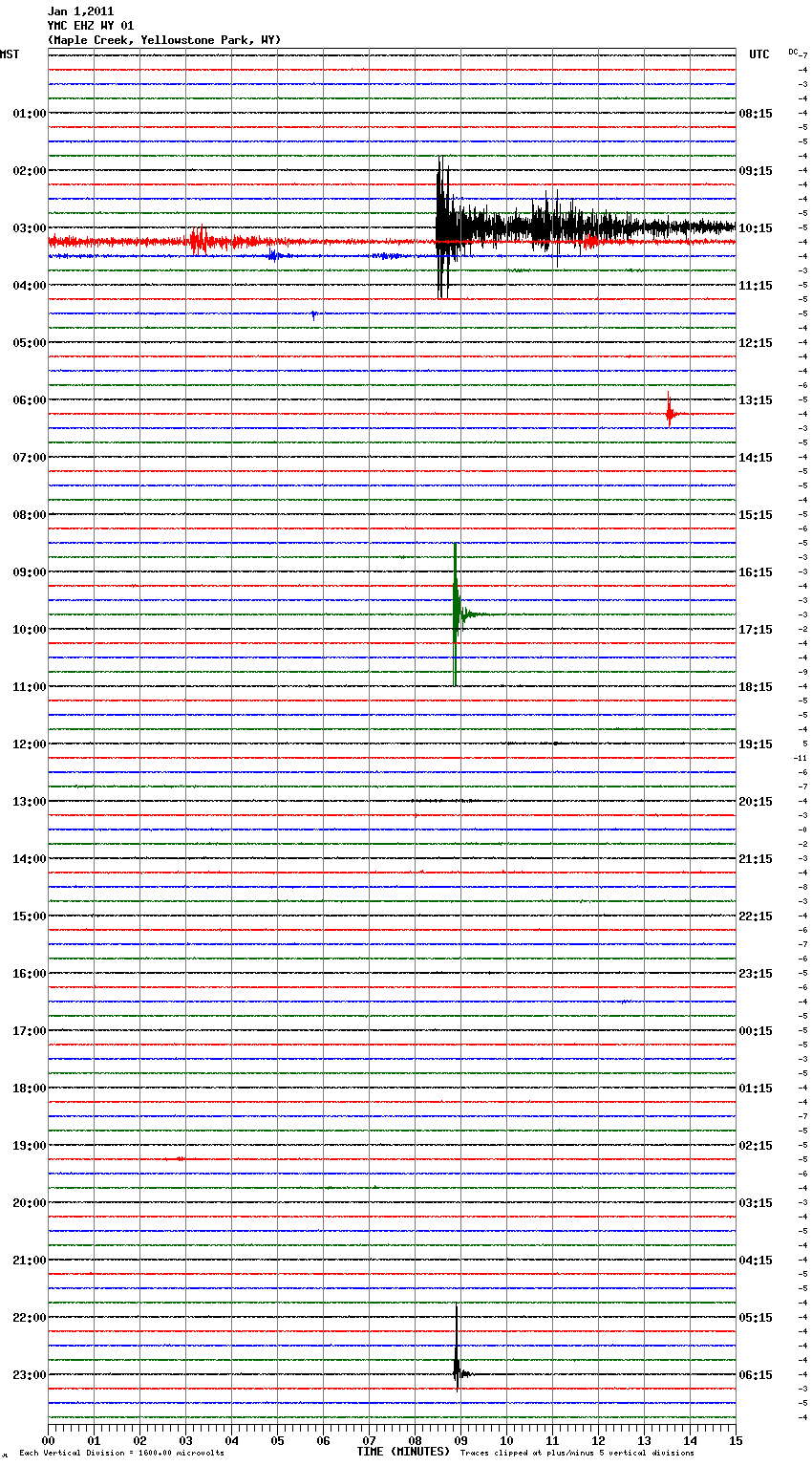This screenshot has height=1466, width=812.
Task: Click the "09" minute tick label on bottom axis
Action: point(460,1440)
